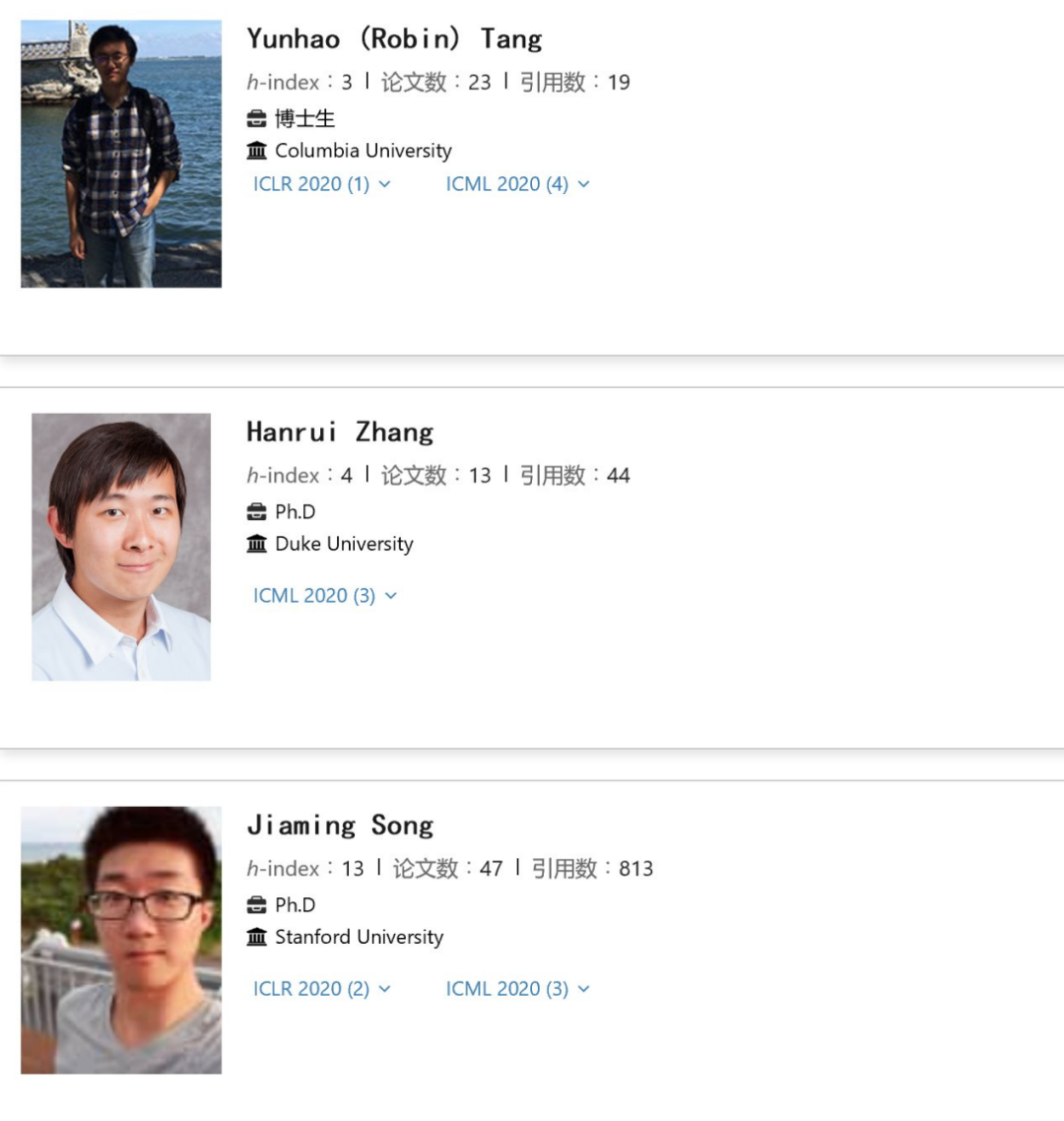Expand Jiaming Song's ICML 2020 (3) papers
The width and height of the screenshot is (1064, 1121).
click(x=517, y=989)
